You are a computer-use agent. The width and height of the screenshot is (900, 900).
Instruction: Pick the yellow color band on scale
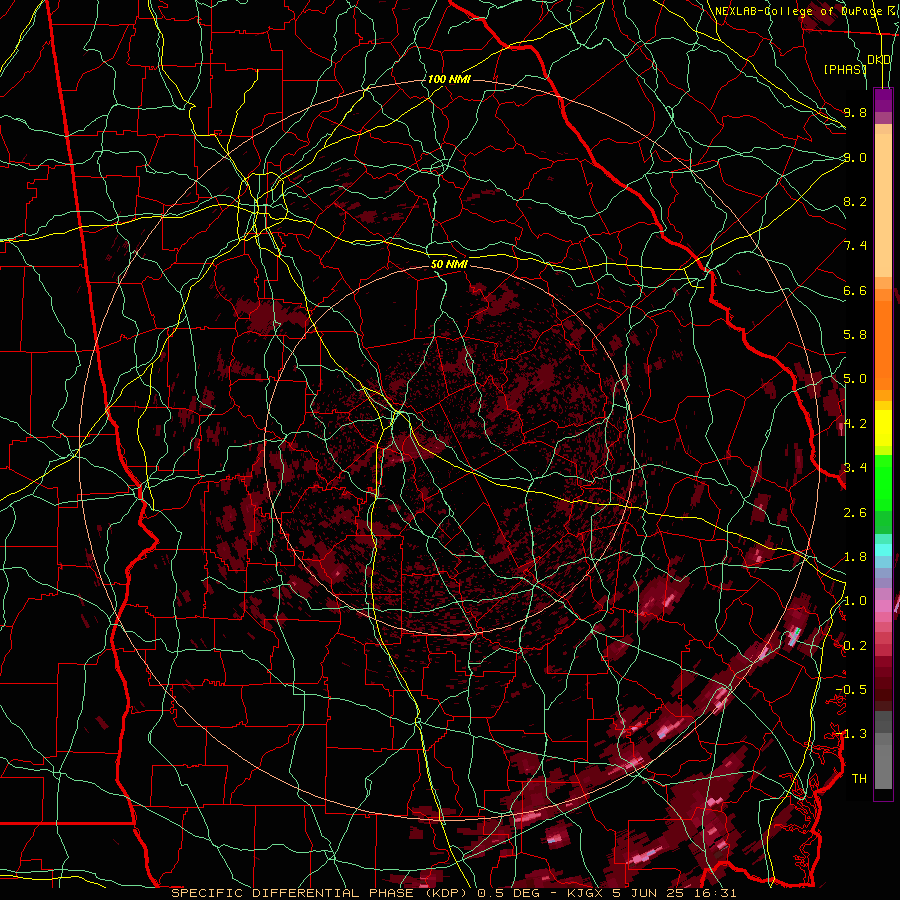point(883,428)
